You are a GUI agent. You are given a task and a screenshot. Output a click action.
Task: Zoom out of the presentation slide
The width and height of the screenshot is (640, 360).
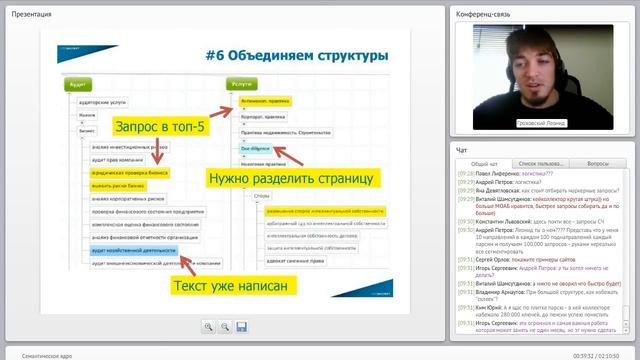click(x=225, y=327)
